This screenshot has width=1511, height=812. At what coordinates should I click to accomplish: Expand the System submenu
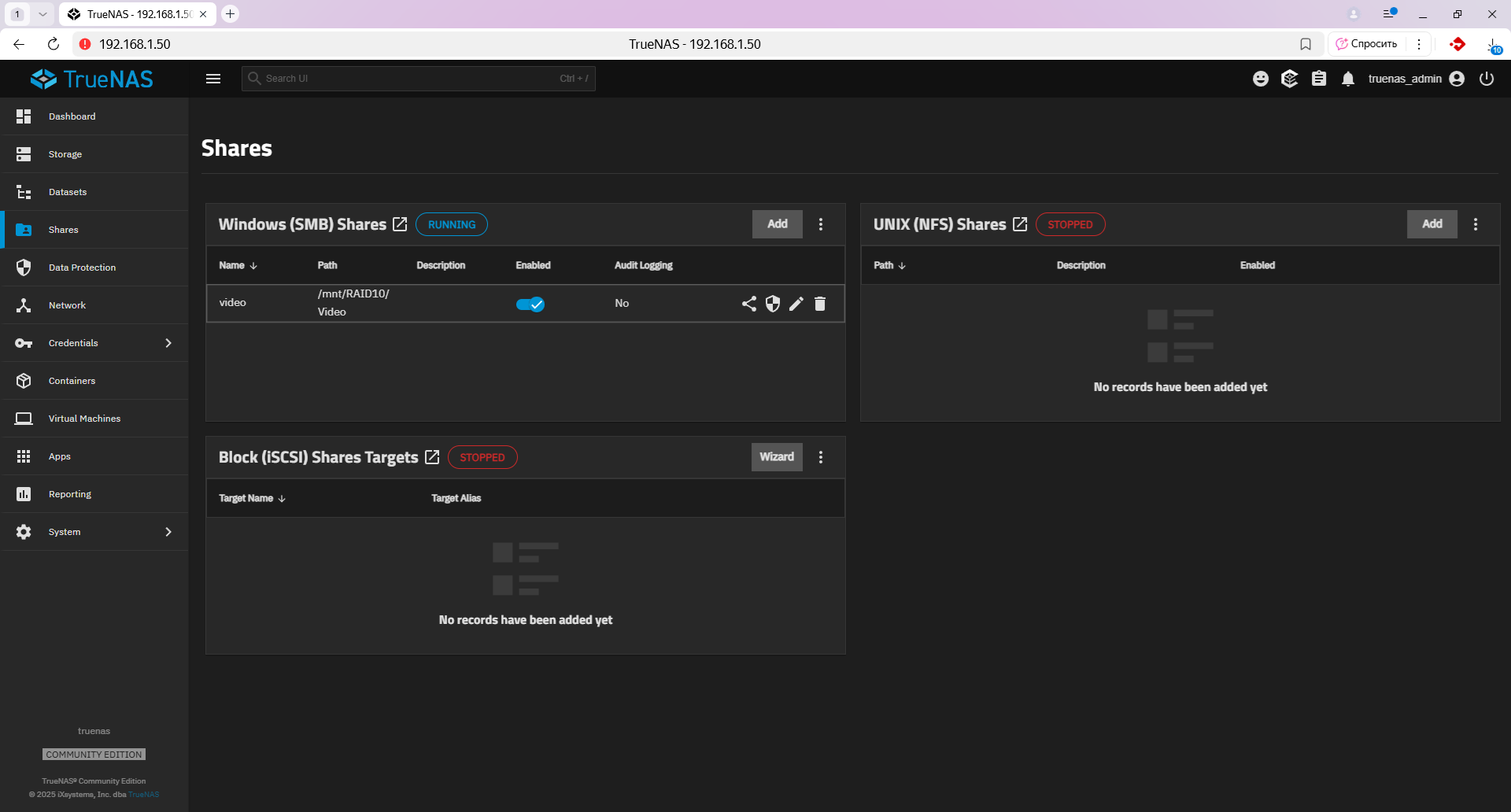point(168,532)
